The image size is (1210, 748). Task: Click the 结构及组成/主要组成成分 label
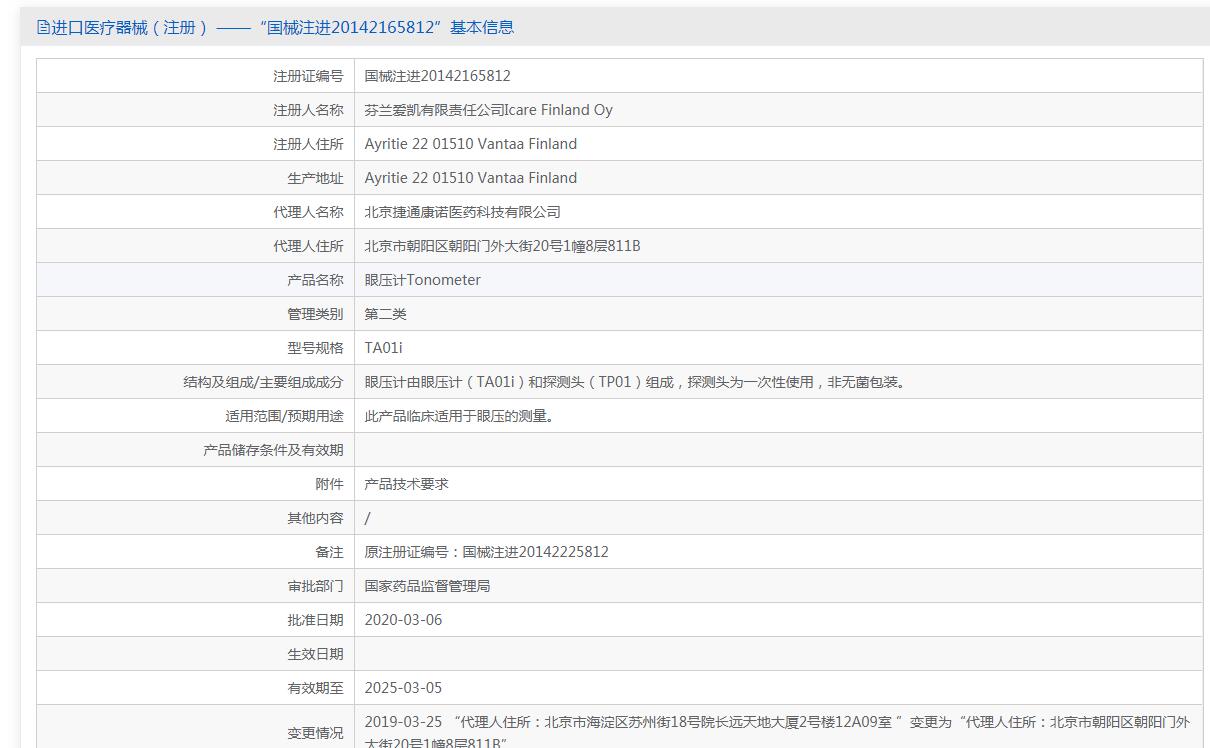tap(263, 382)
